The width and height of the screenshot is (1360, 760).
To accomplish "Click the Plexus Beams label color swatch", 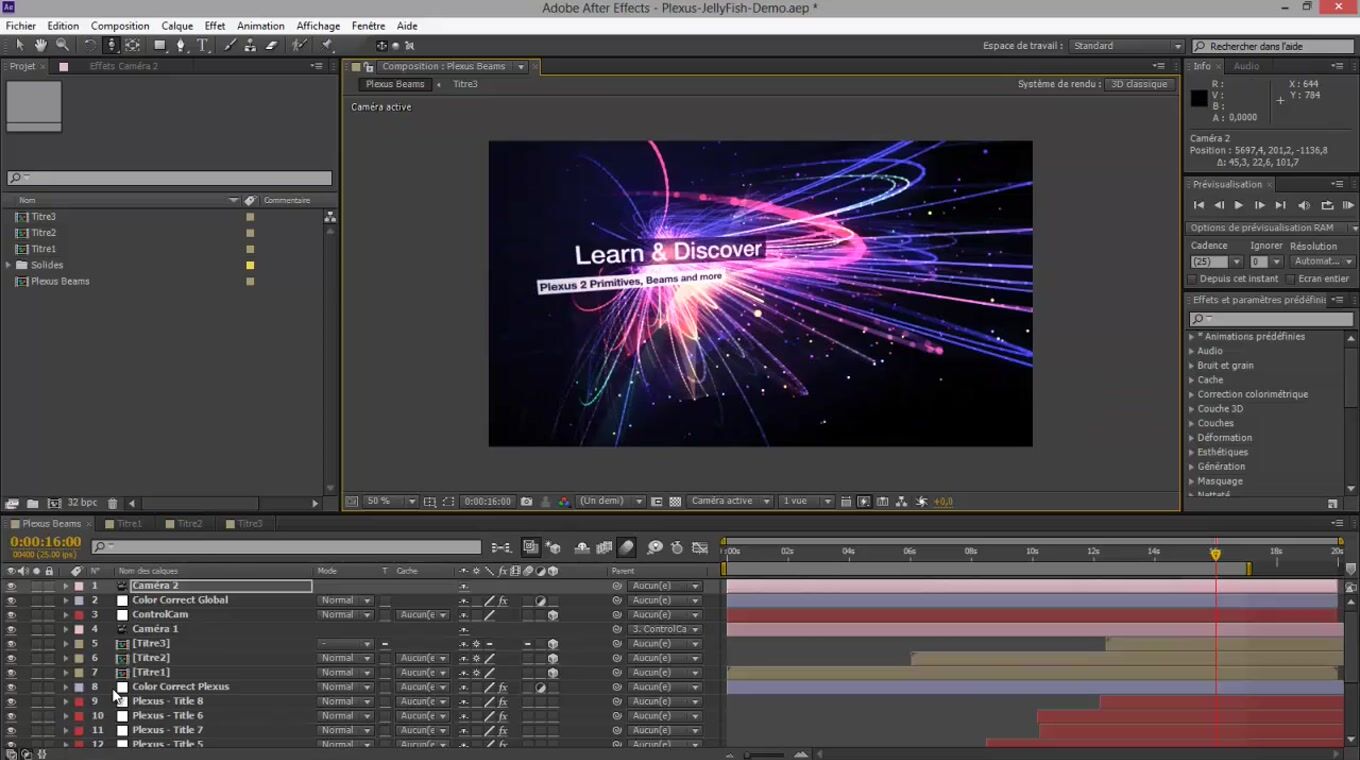I will click(x=250, y=281).
